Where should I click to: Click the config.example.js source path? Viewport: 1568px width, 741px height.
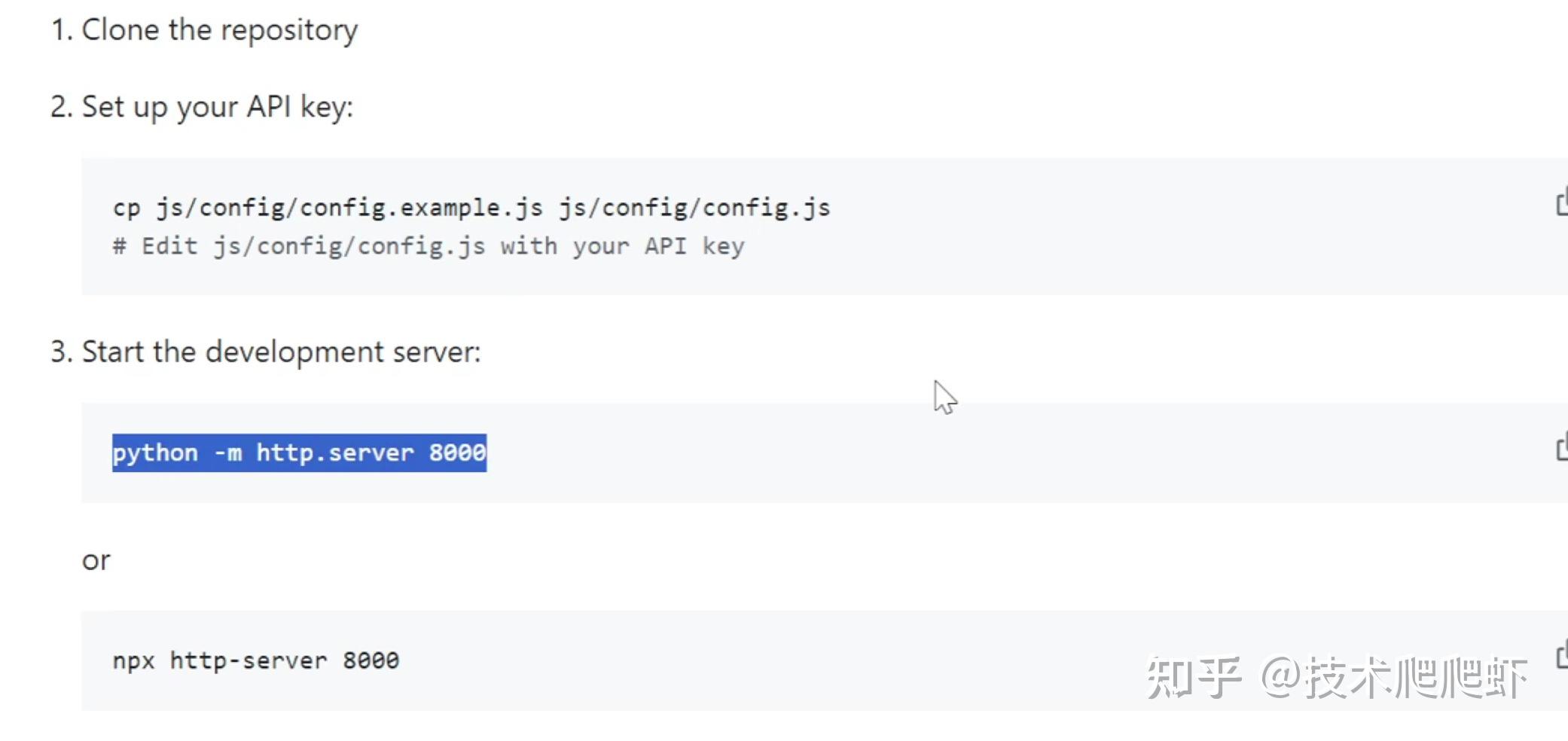[349, 207]
